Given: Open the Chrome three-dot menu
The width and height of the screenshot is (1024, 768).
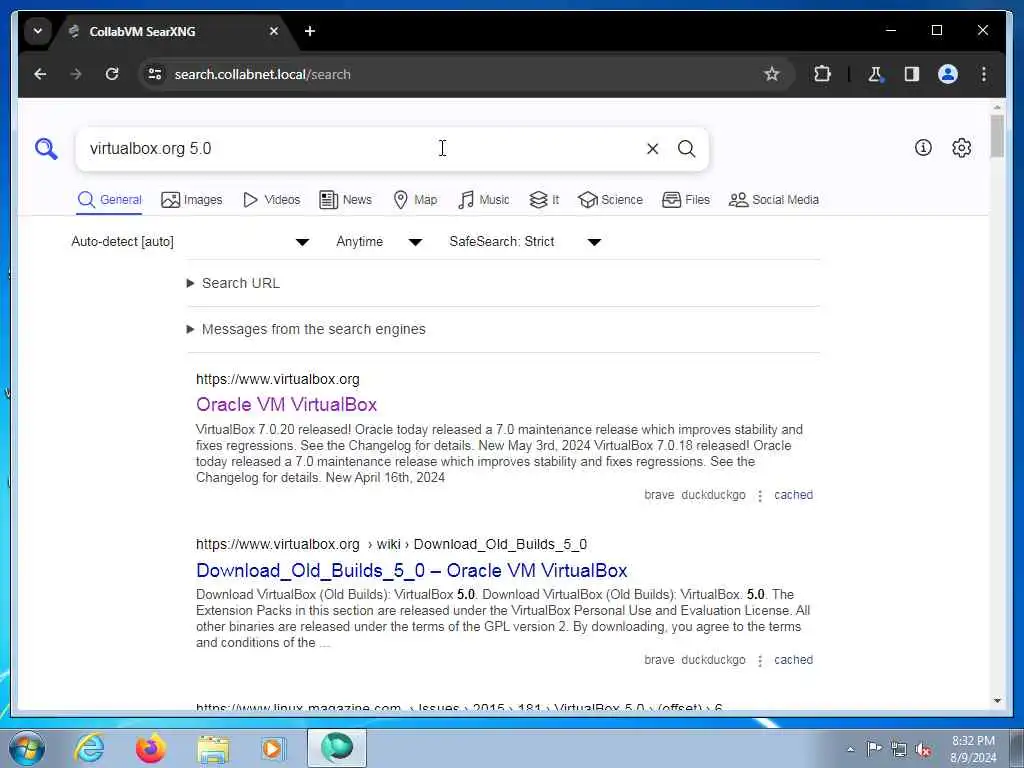Looking at the screenshot, I should [x=984, y=74].
